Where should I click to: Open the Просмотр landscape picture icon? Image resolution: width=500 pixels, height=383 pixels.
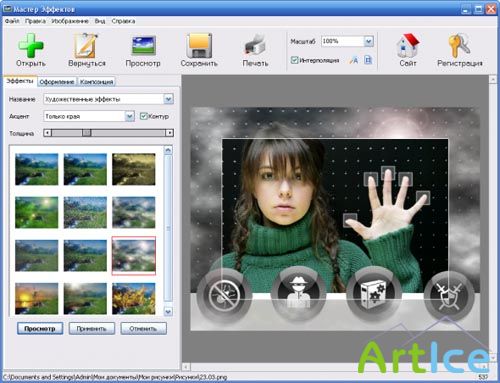[143, 45]
